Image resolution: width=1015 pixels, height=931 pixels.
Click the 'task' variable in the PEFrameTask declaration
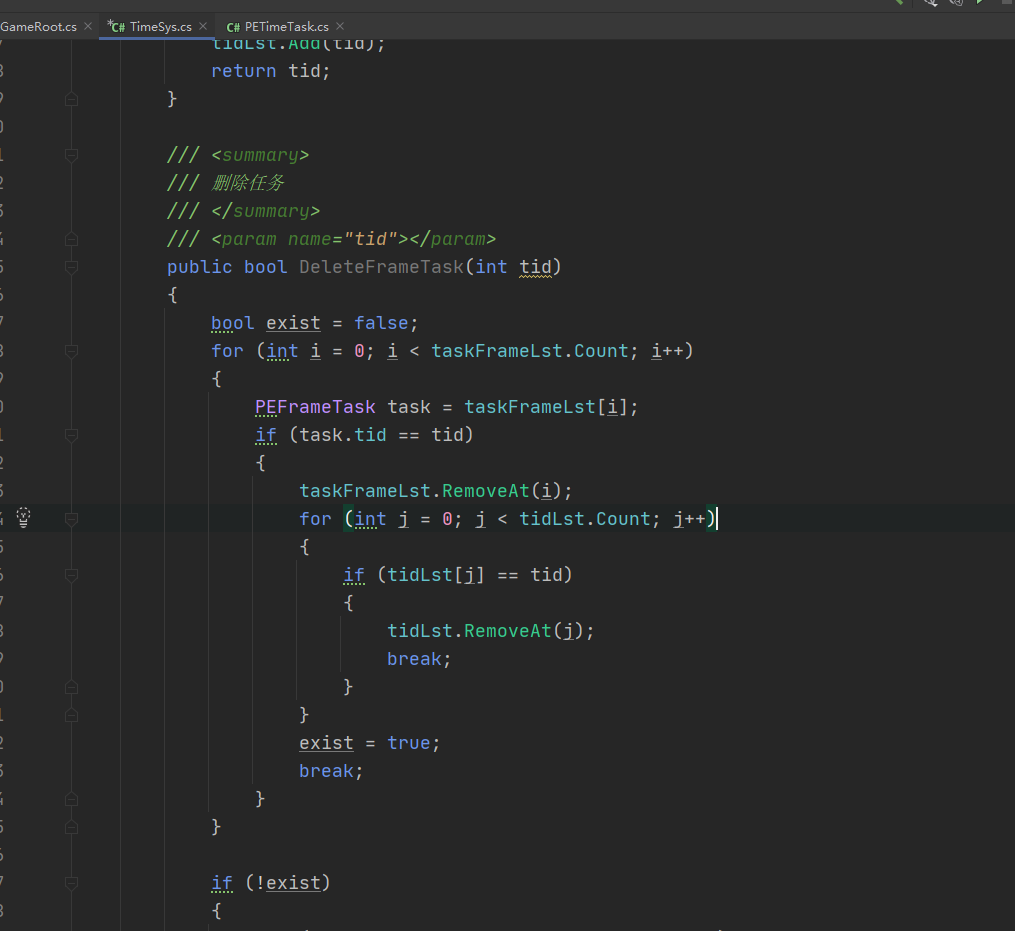[409, 407]
